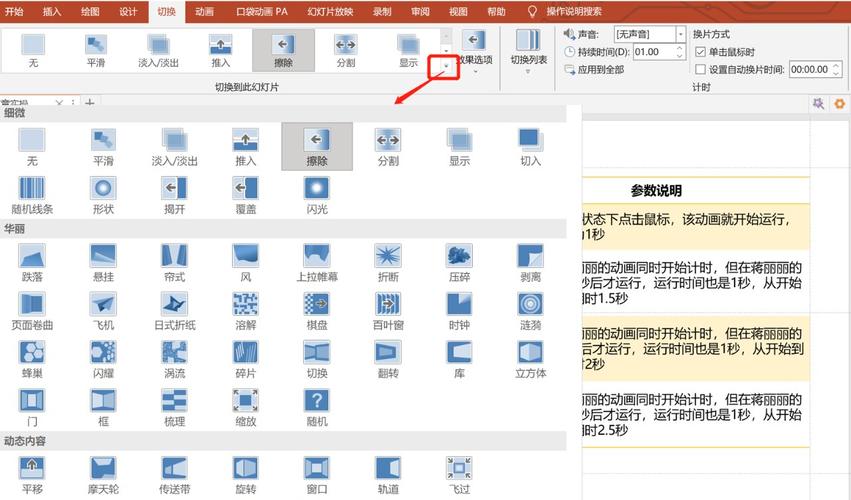
Task: Pick the 飞机 paper-plane transition
Action: (x=103, y=311)
